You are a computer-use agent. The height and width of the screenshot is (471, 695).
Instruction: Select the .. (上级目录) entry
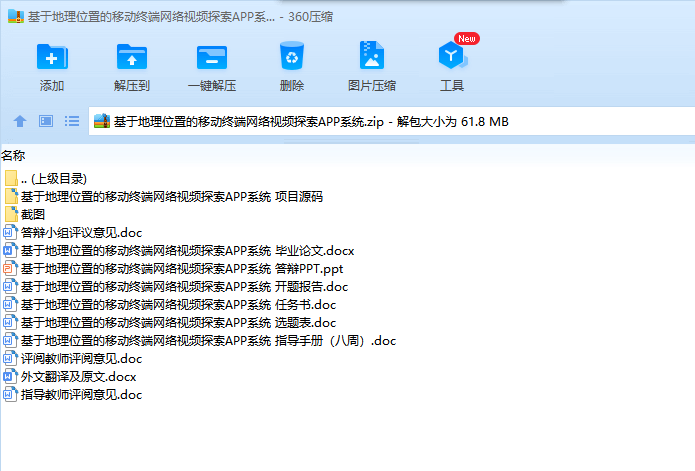54,179
